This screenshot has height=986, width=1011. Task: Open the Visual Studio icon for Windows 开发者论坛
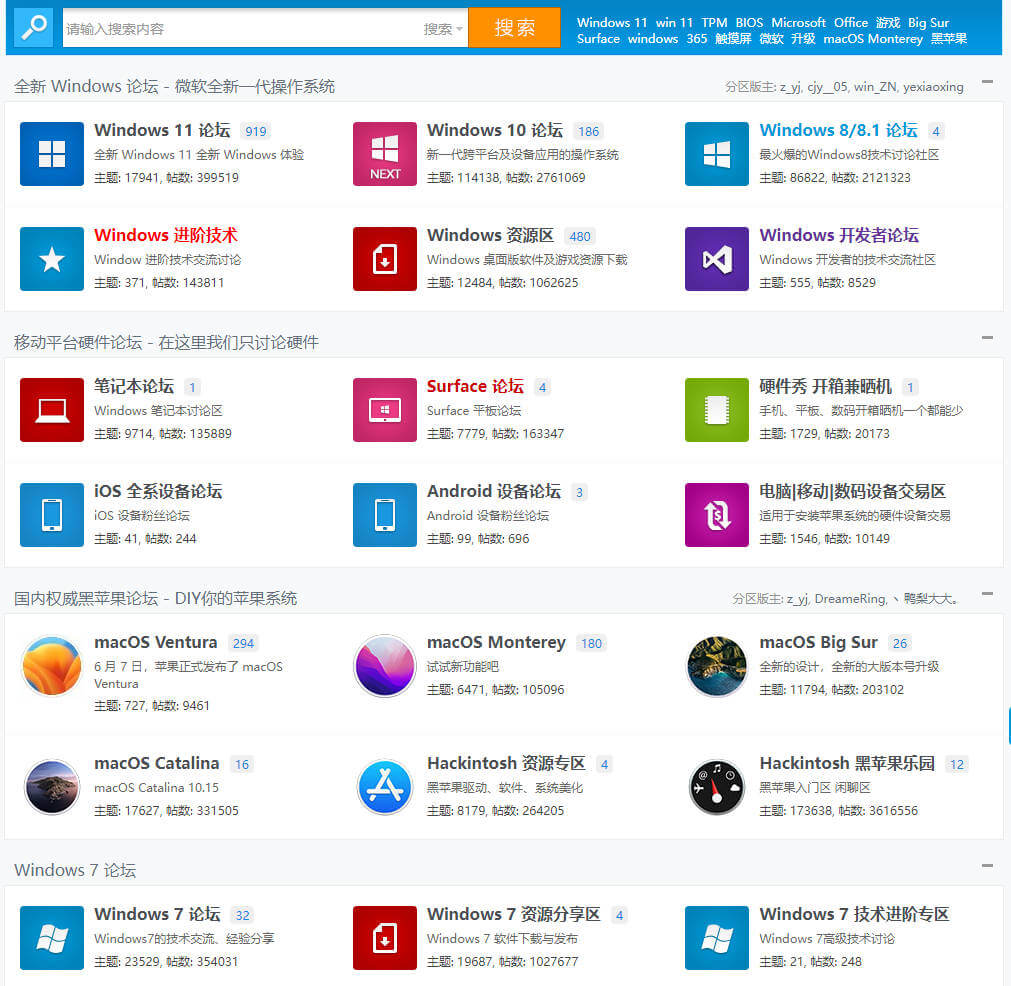716,259
